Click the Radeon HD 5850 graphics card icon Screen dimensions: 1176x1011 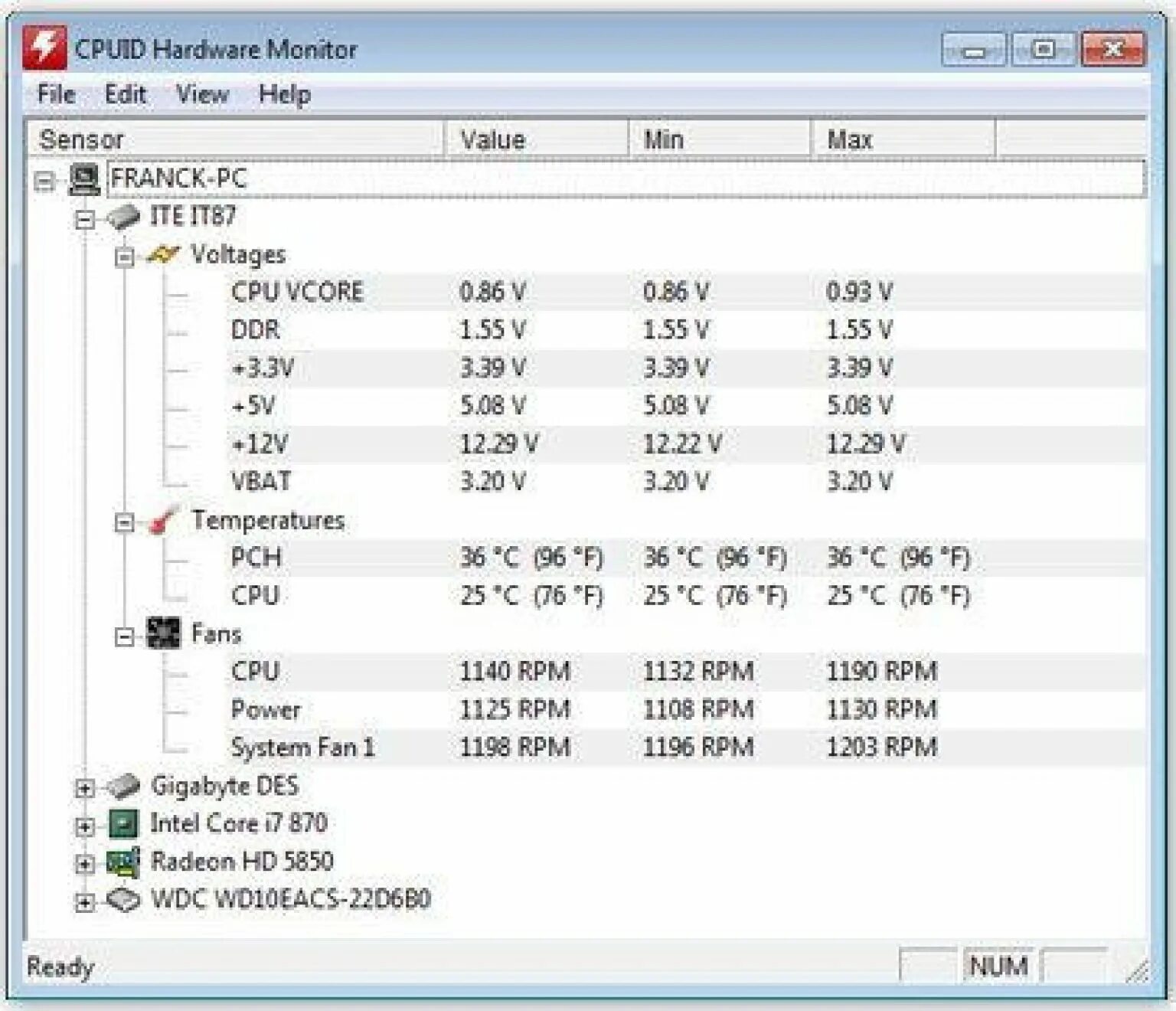[123, 862]
